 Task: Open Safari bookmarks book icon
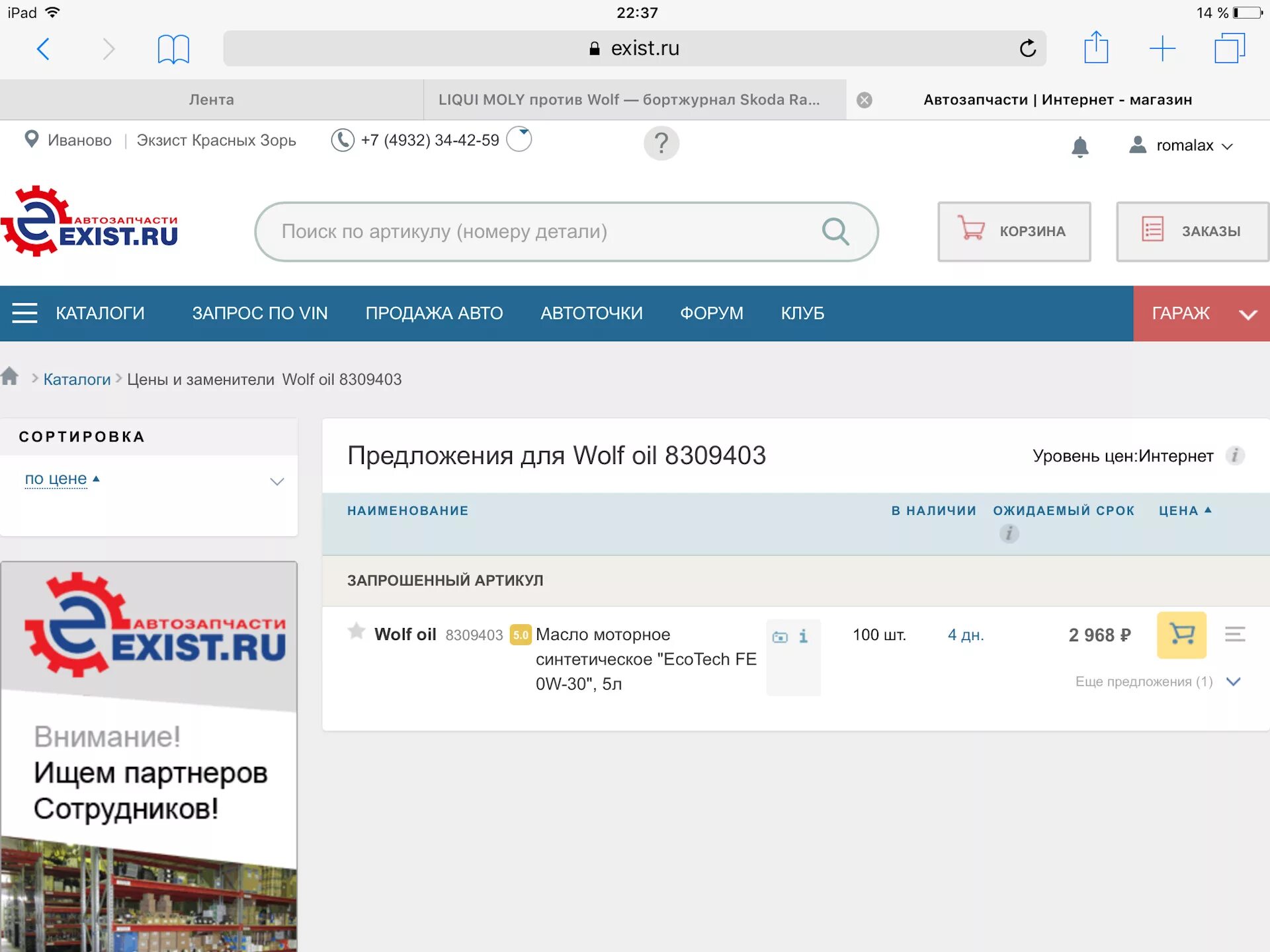tap(173, 49)
